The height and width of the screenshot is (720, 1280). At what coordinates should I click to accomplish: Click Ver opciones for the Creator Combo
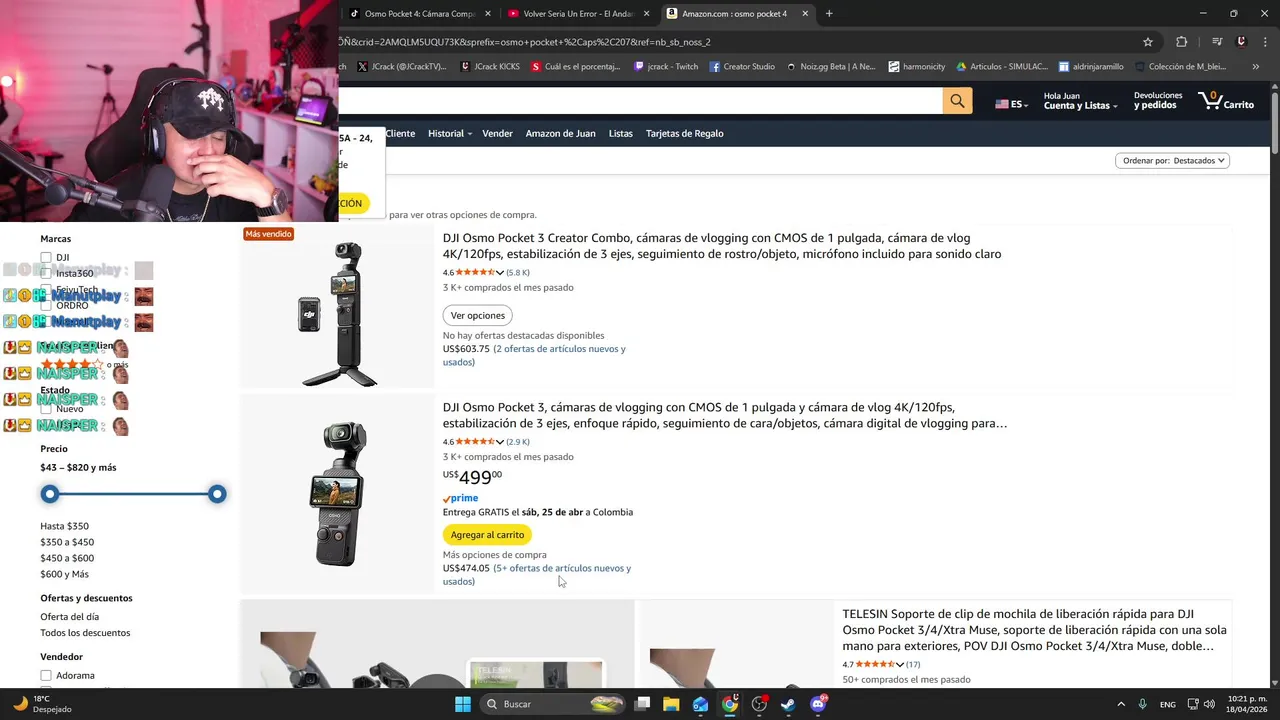tap(478, 315)
